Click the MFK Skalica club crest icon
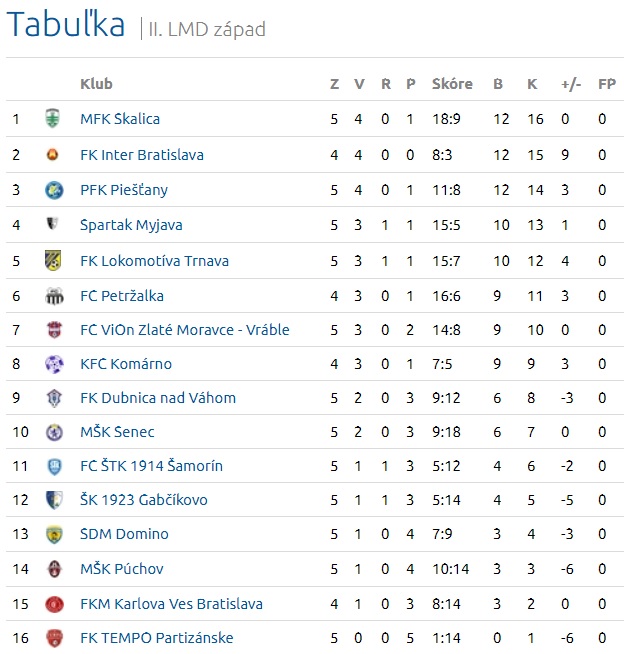 point(53,119)
